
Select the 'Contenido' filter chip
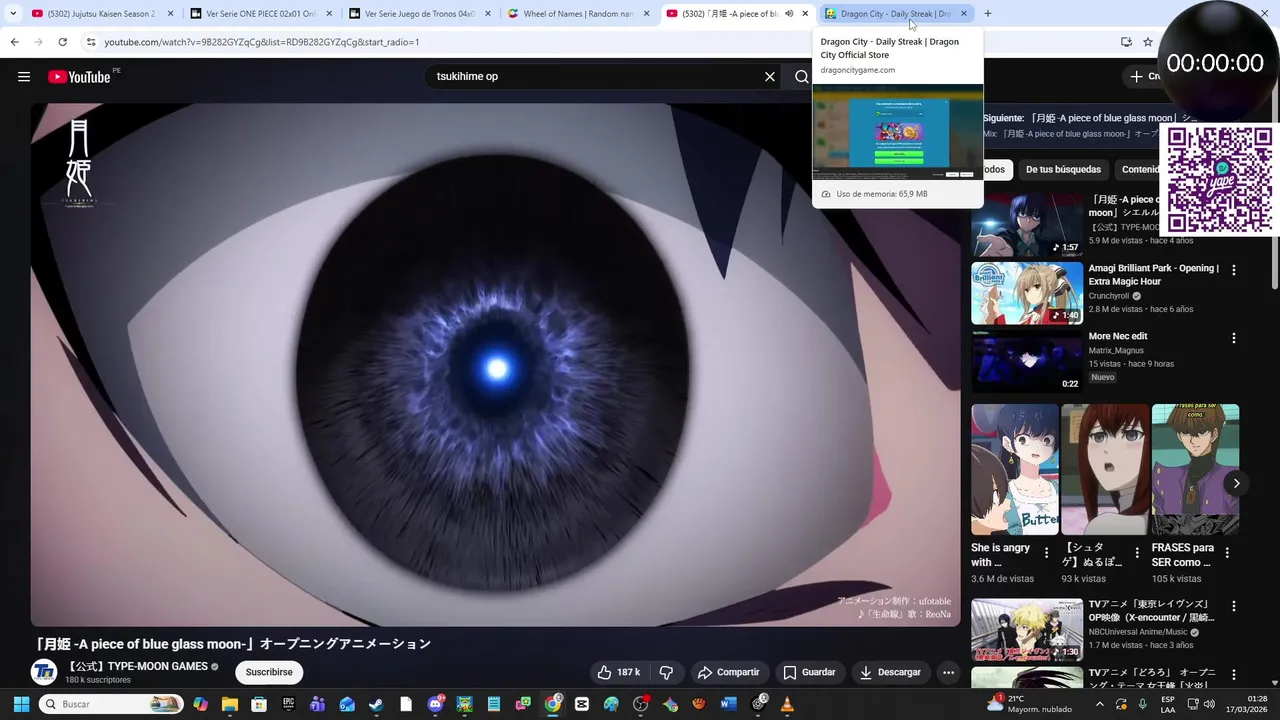point(1138,169)
